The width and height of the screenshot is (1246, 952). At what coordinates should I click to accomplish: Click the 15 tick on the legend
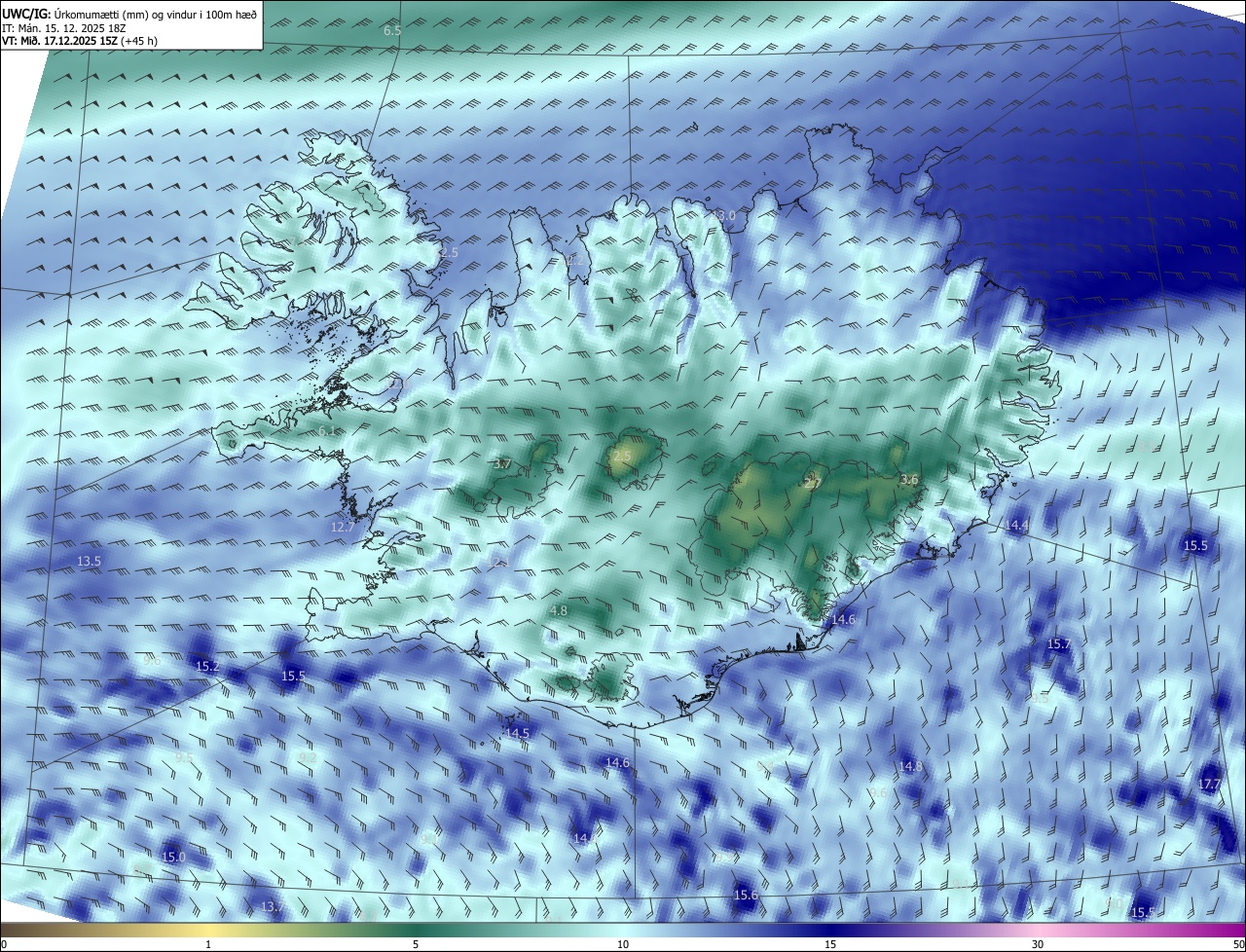tap(830, 944)
